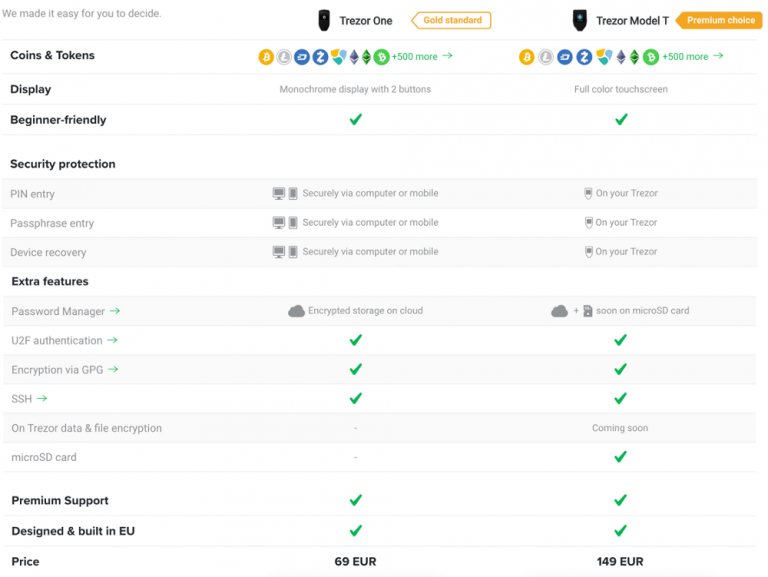The width and height of the screenshot is (768, 577).
Task: Click 'Full color touchscreen' text
Action: click(x=621, y=89)
